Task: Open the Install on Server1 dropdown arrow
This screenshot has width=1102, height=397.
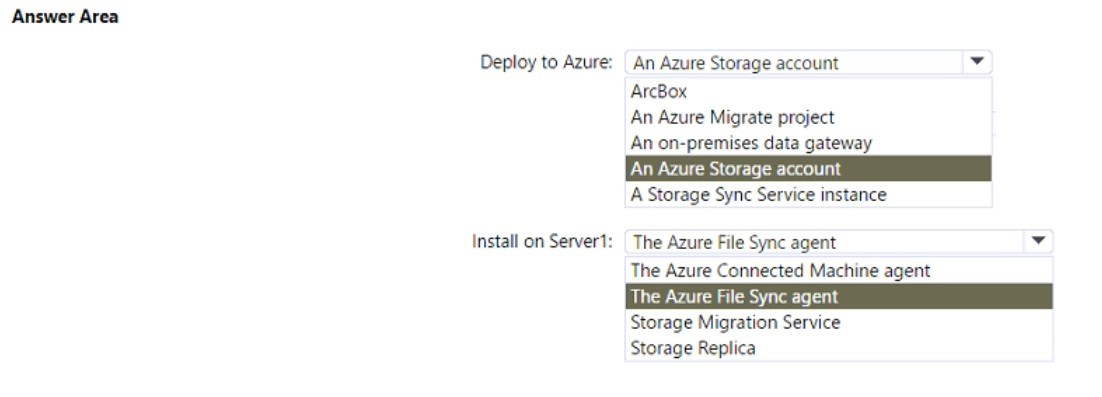Action: pyautogui.click(x=1038, y=242)
